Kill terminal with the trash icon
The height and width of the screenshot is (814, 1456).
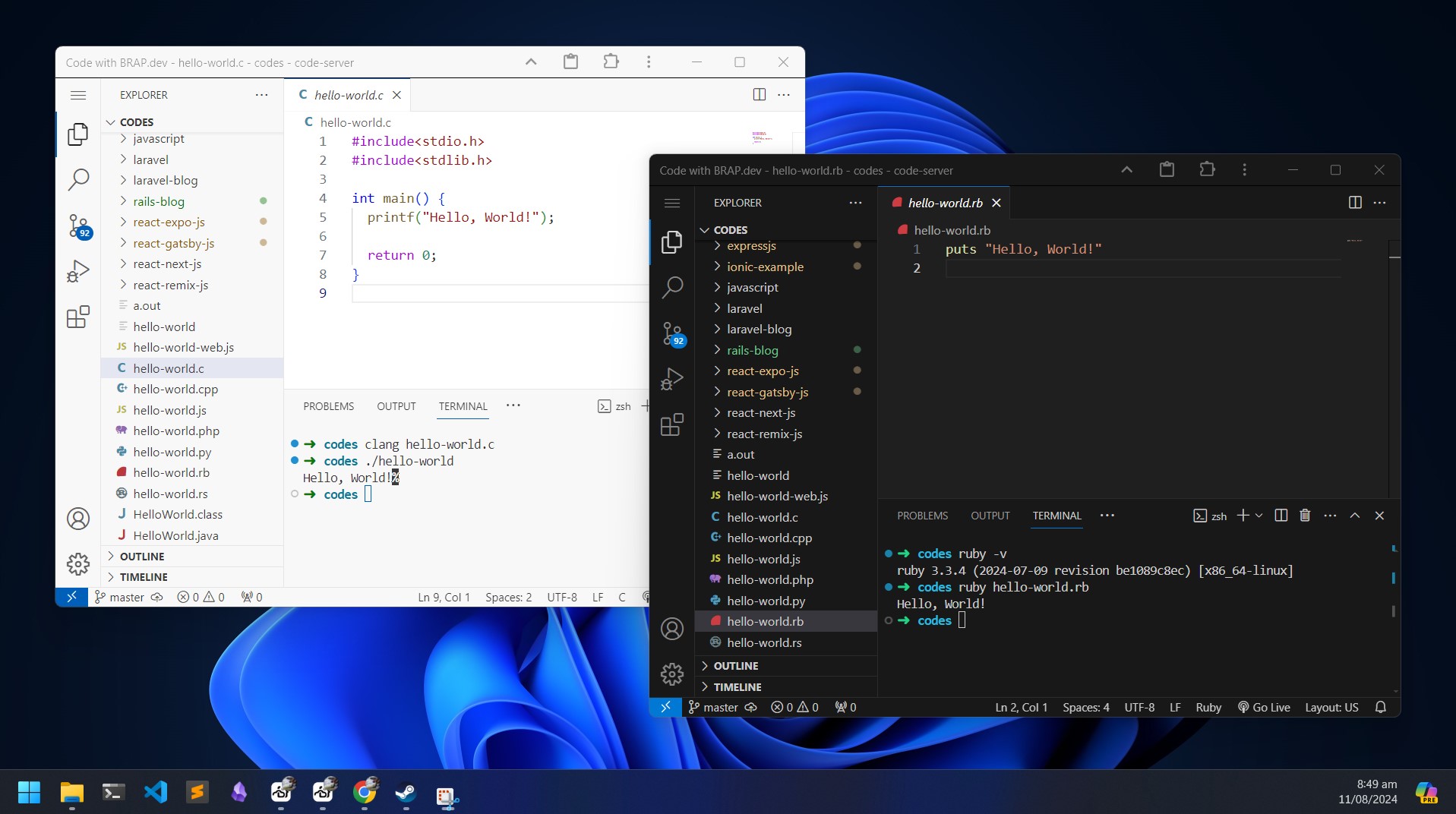point(1305,516)
